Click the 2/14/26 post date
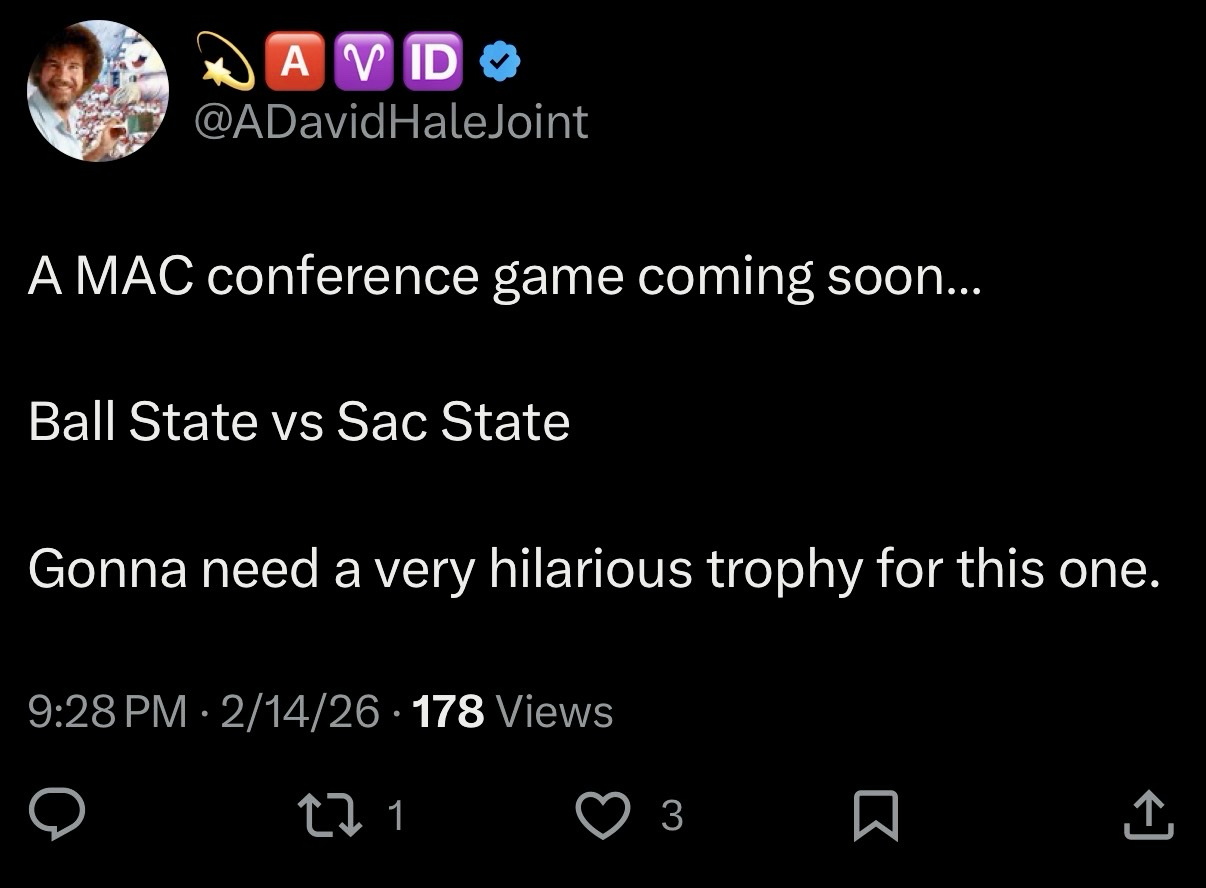1206x888 pixels. [300, 712]
